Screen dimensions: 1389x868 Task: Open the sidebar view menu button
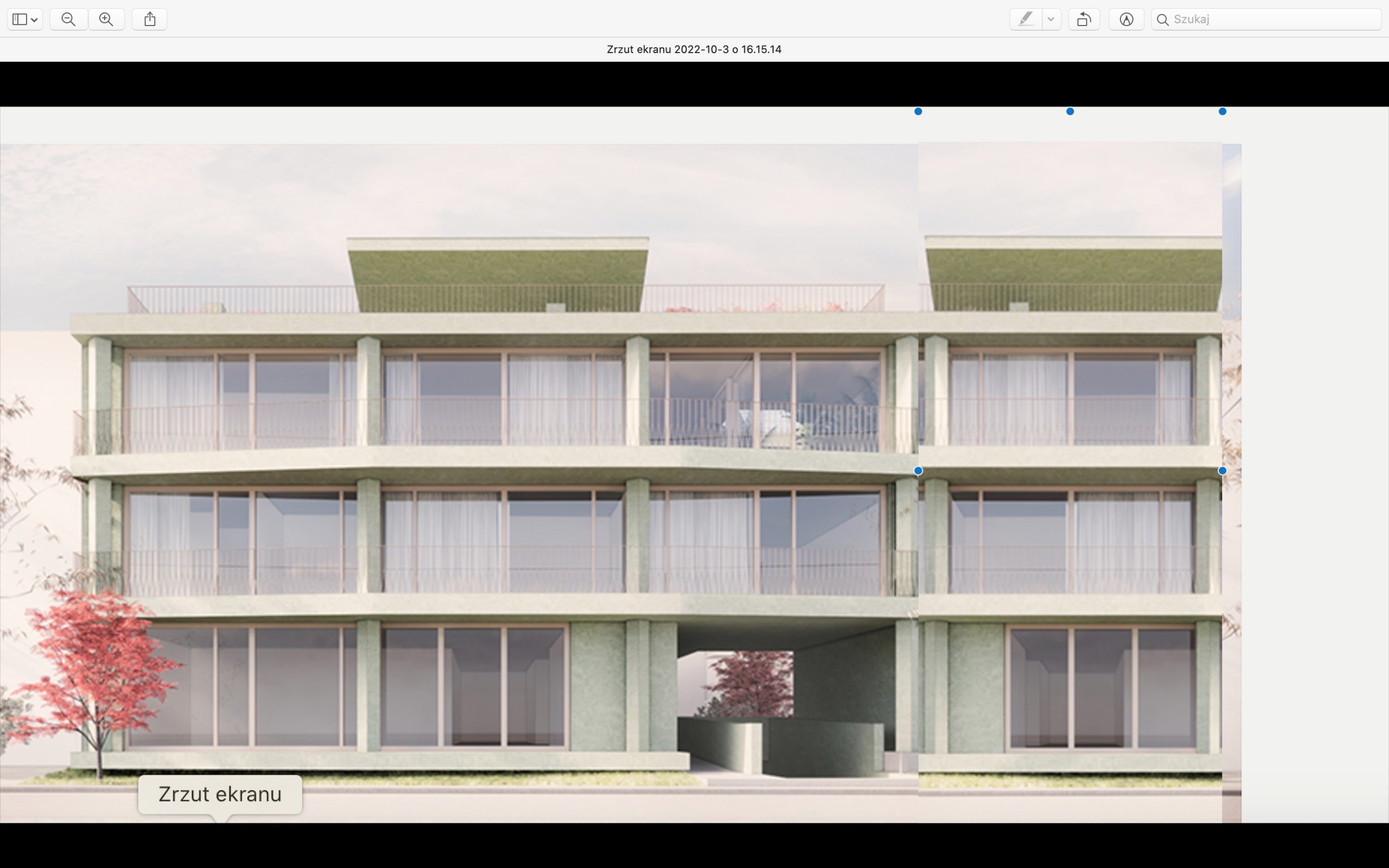(24, 19)
